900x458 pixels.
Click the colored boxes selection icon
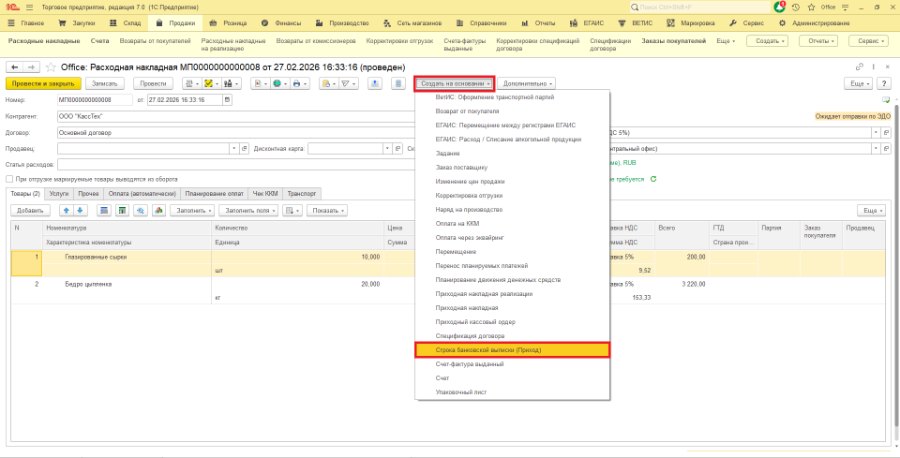coord(158,211)
